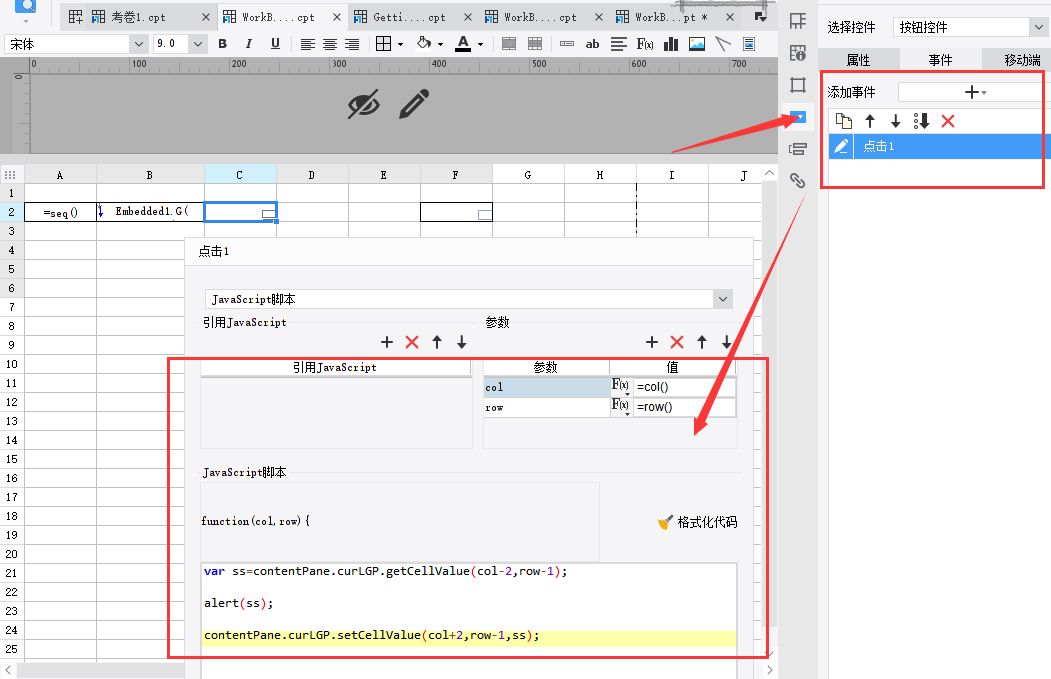Switch to the Getti....cpt tab
The width and height of the screenshot is (1051, 679).
(x=410, y=17)
